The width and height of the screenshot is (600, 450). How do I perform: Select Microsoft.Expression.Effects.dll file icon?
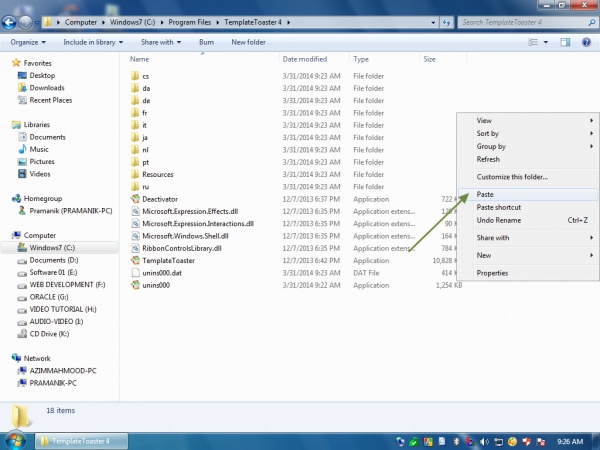(135, 211)
